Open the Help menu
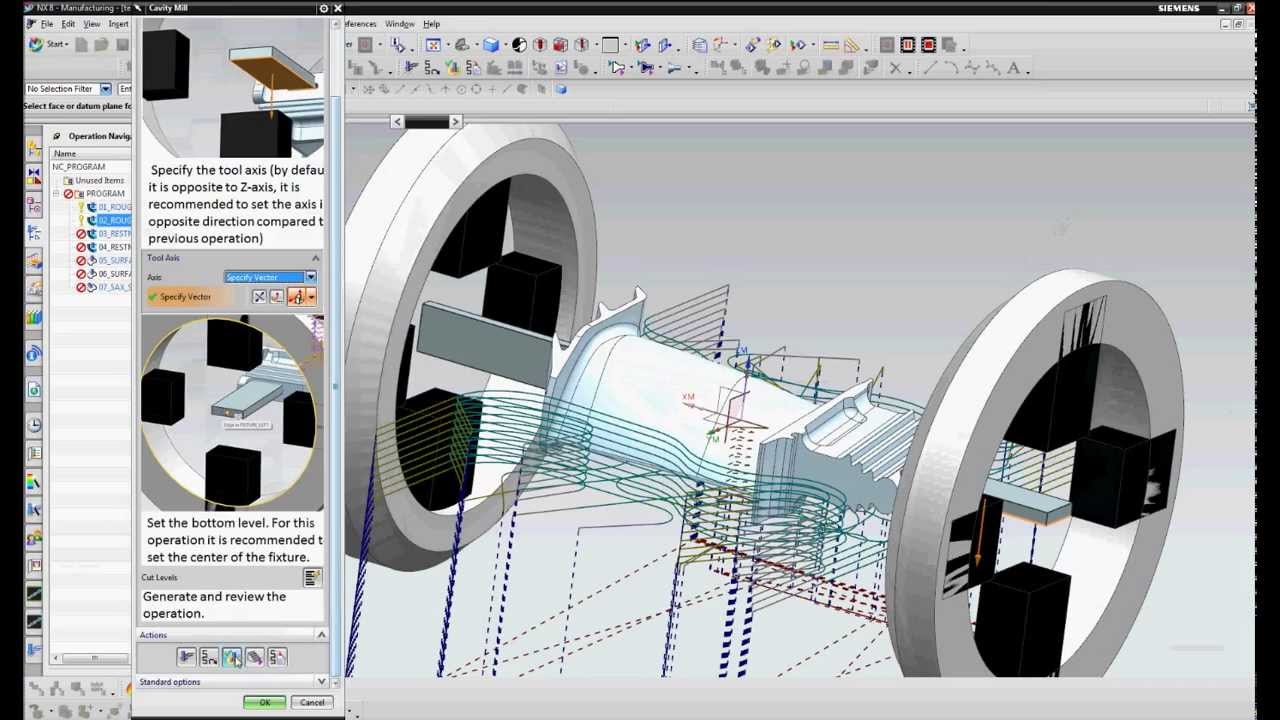The width and height of the screenshot is (1280, 720). click(x=431, y=24)
